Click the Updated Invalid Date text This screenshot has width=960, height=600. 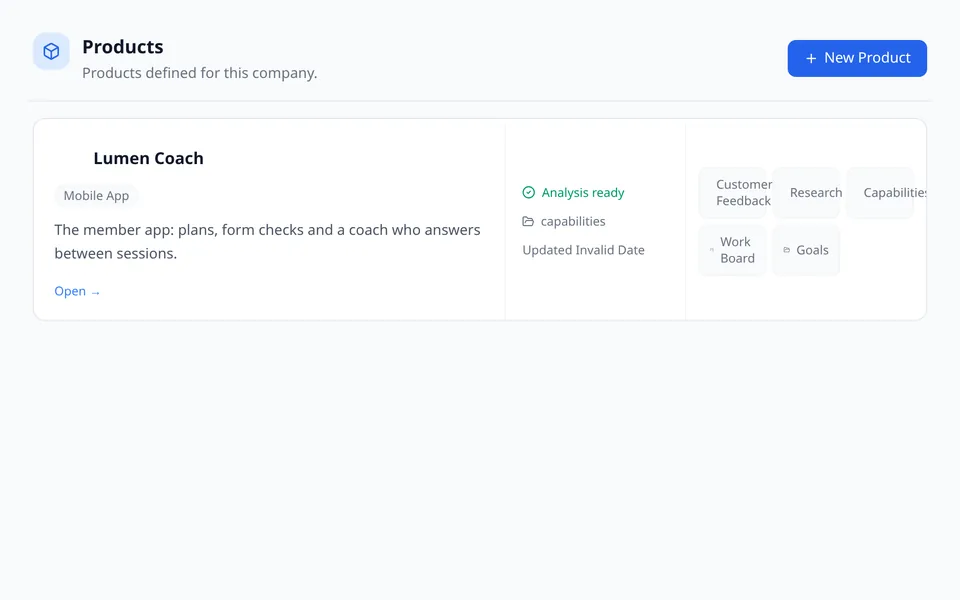coord(583,250)
